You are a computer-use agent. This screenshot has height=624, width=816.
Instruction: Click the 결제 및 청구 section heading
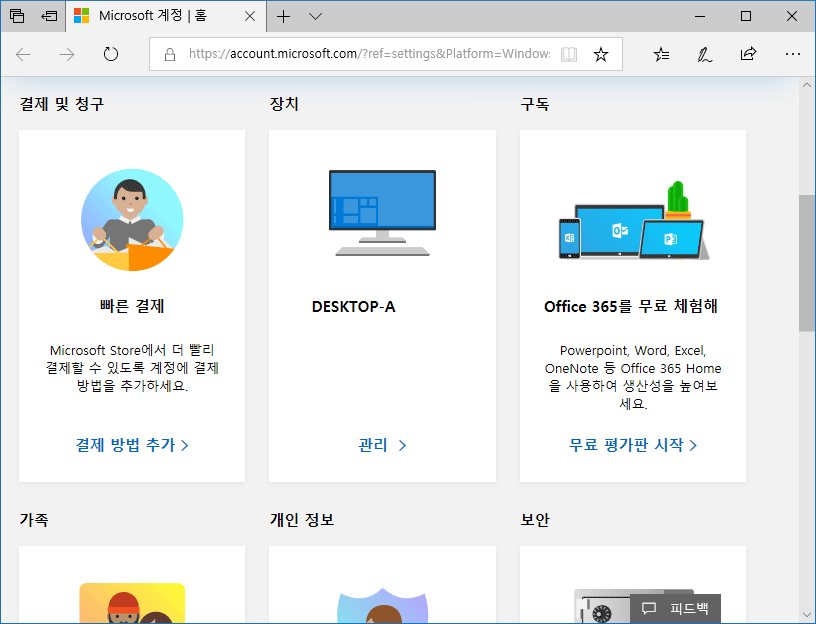[x=61, y=104]
